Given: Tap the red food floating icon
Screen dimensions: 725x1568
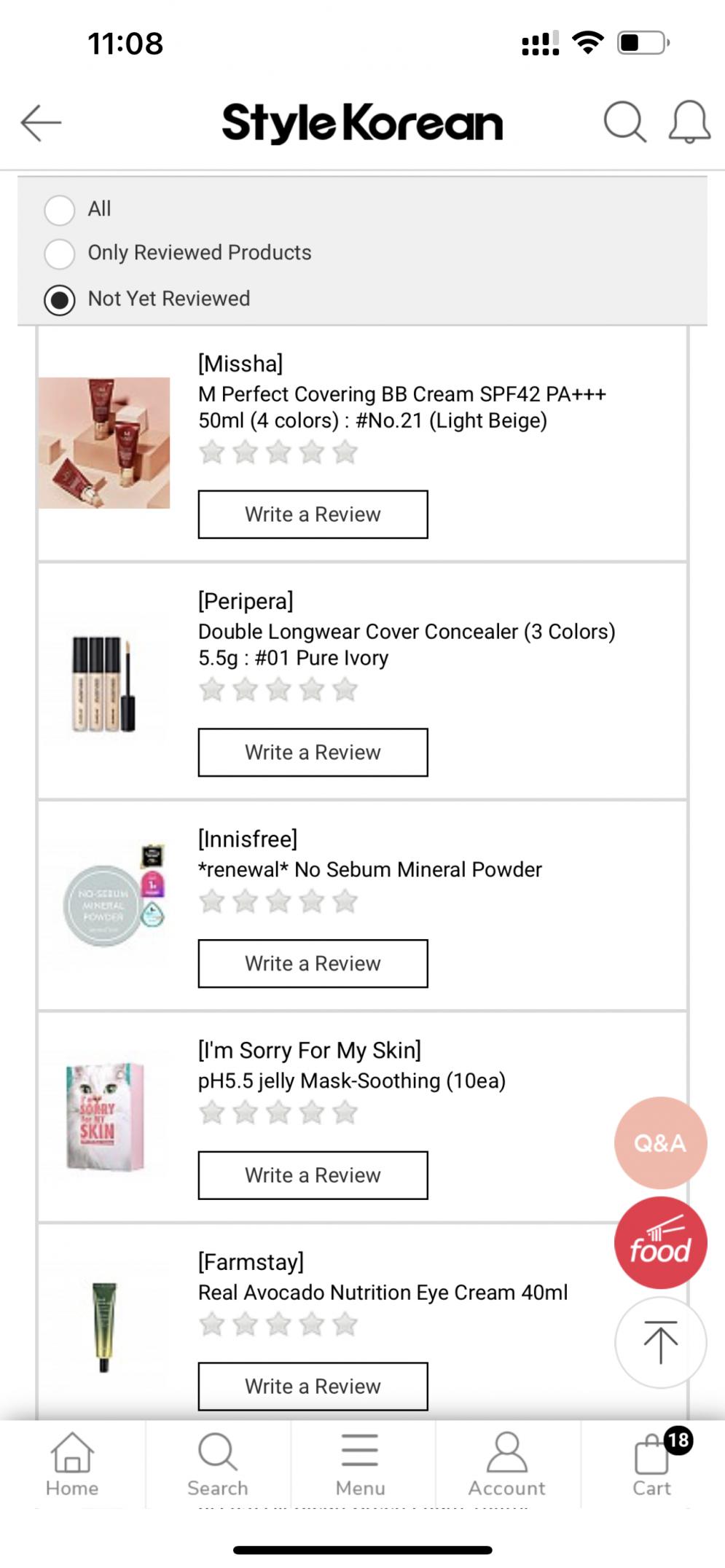Looking at the screenshot, I should [x=660, y=1242].
